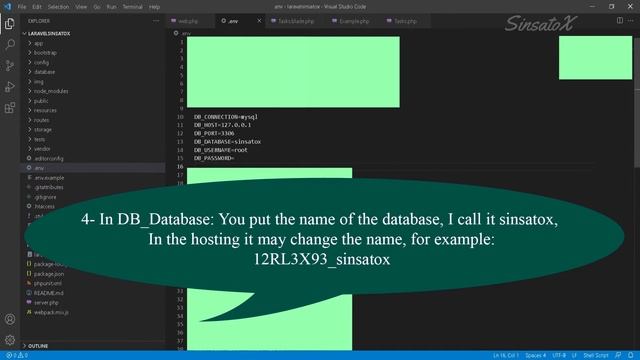Image resolution: width=640 pixels, height=360 pixels.
Task: Open the Run menu
Action: point(111,7)
